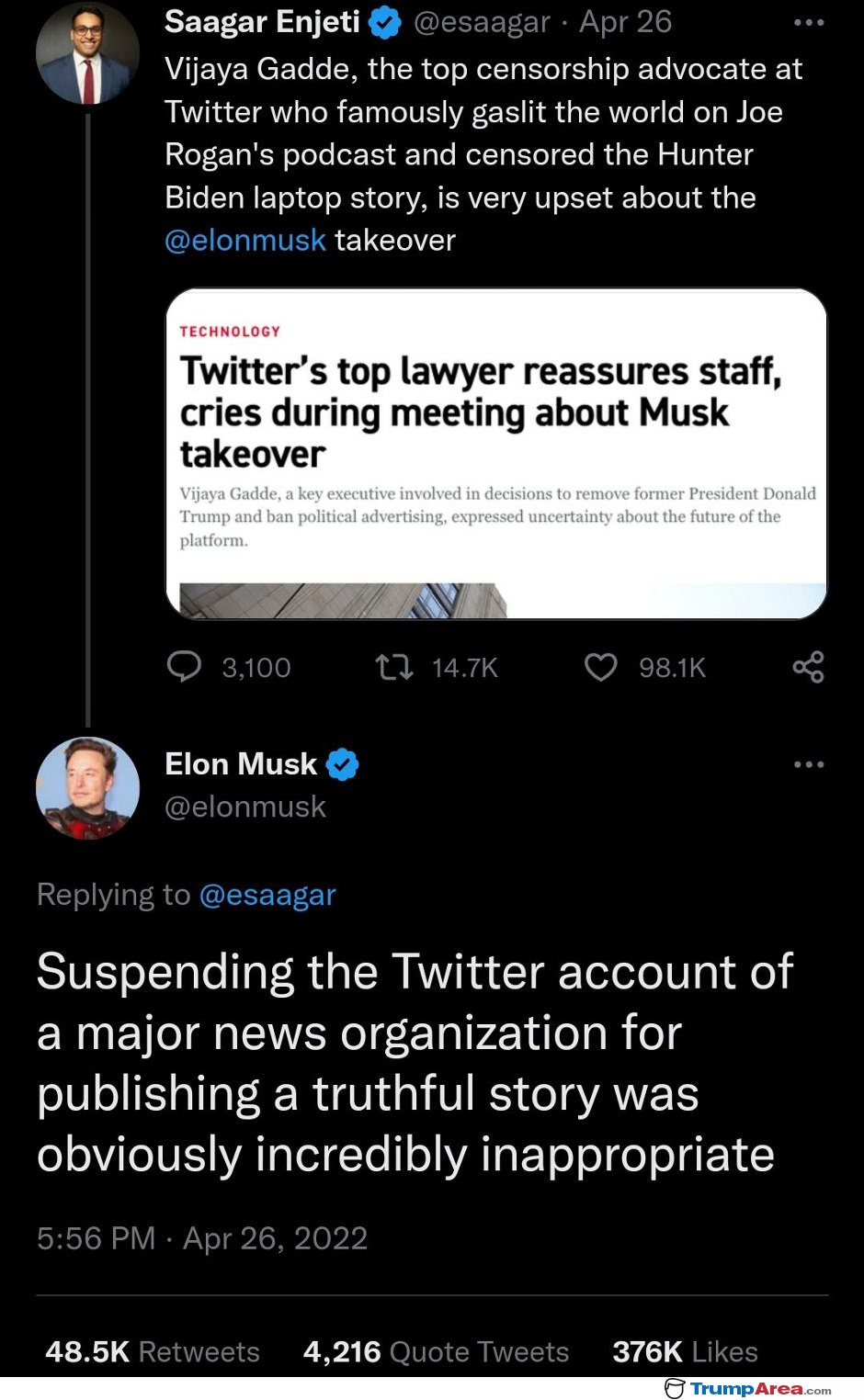Image resolution: width=864 pixels, height=1400 pixels.
Task: Open Elon Musk's profile avatar
Action: pyautogui.click(x=87, y=788)
